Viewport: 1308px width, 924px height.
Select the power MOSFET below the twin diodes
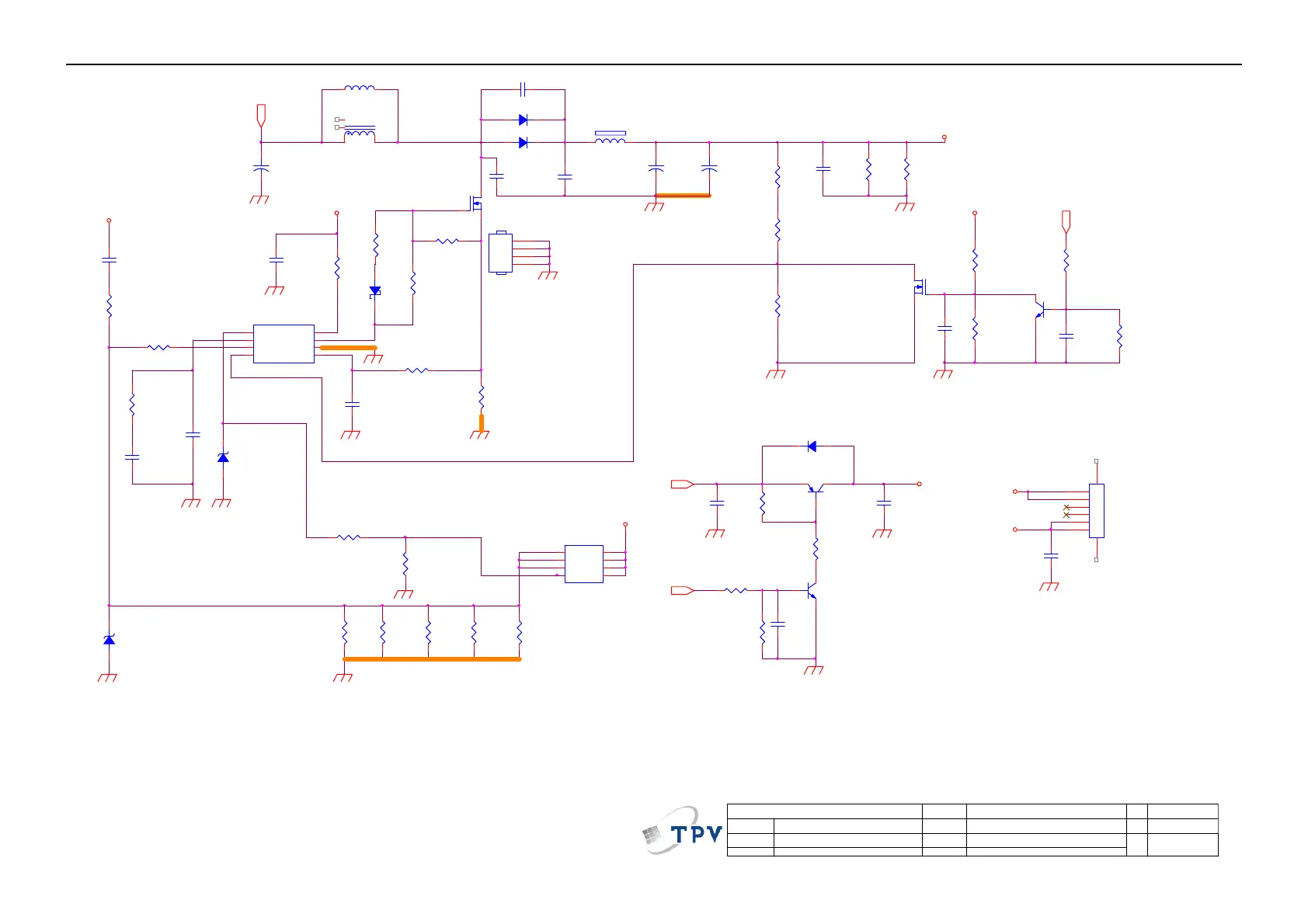tap(475, 203)
